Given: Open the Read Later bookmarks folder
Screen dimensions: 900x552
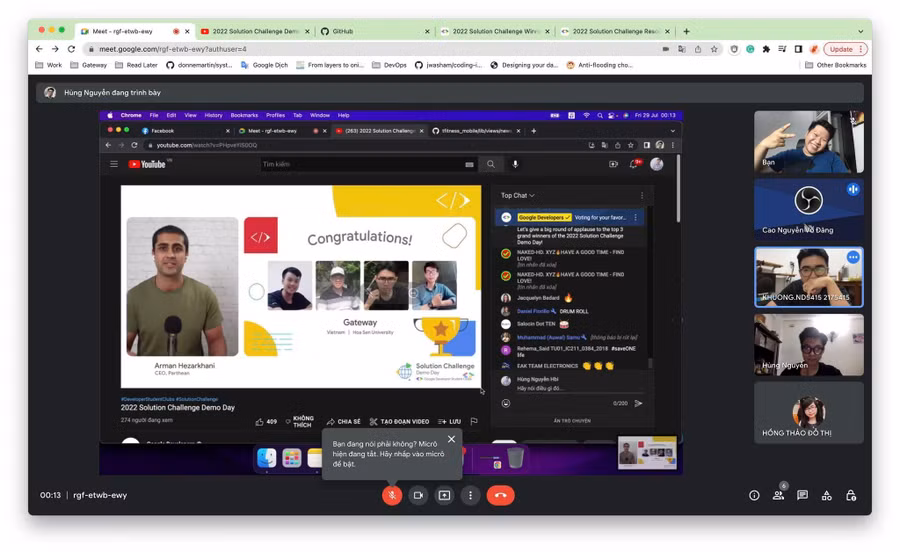Looking at the screenshot, I should (x=136, y=65).
